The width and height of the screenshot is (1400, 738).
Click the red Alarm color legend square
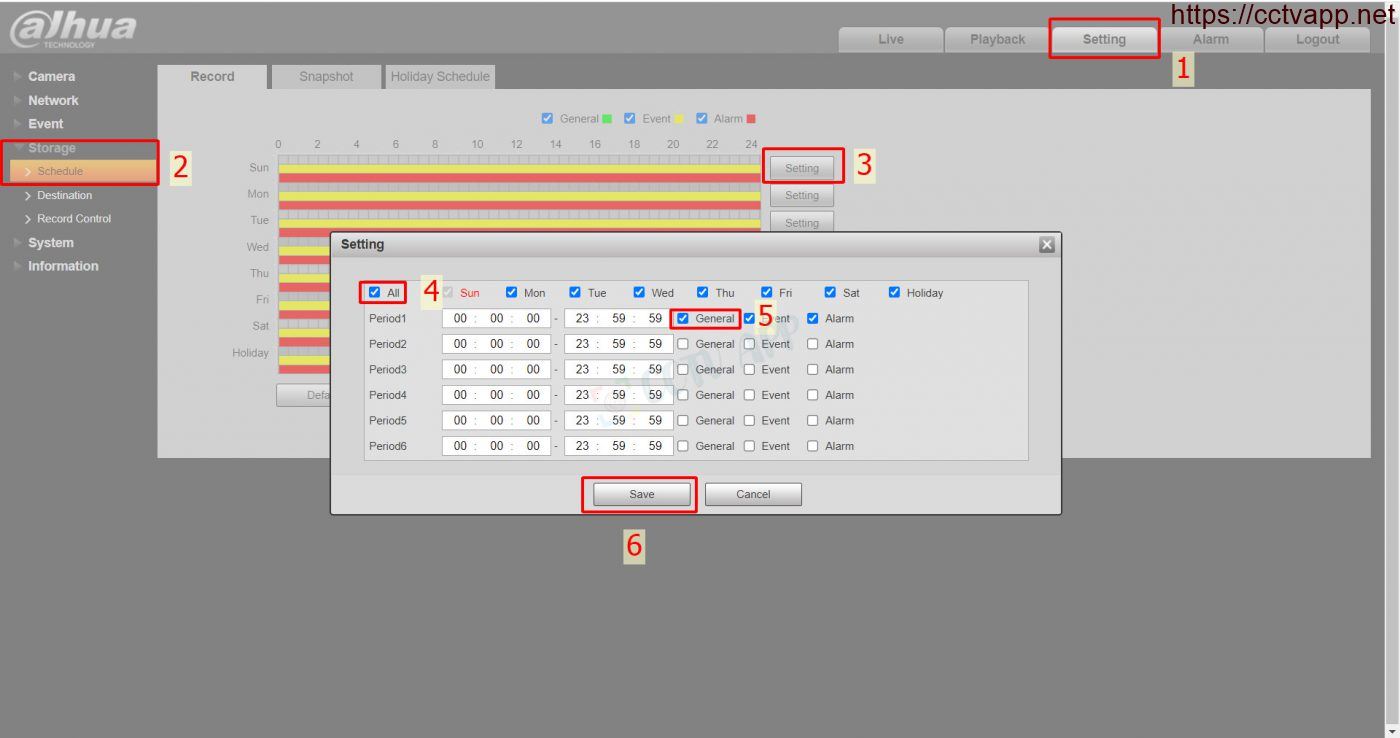click(751, 119)
